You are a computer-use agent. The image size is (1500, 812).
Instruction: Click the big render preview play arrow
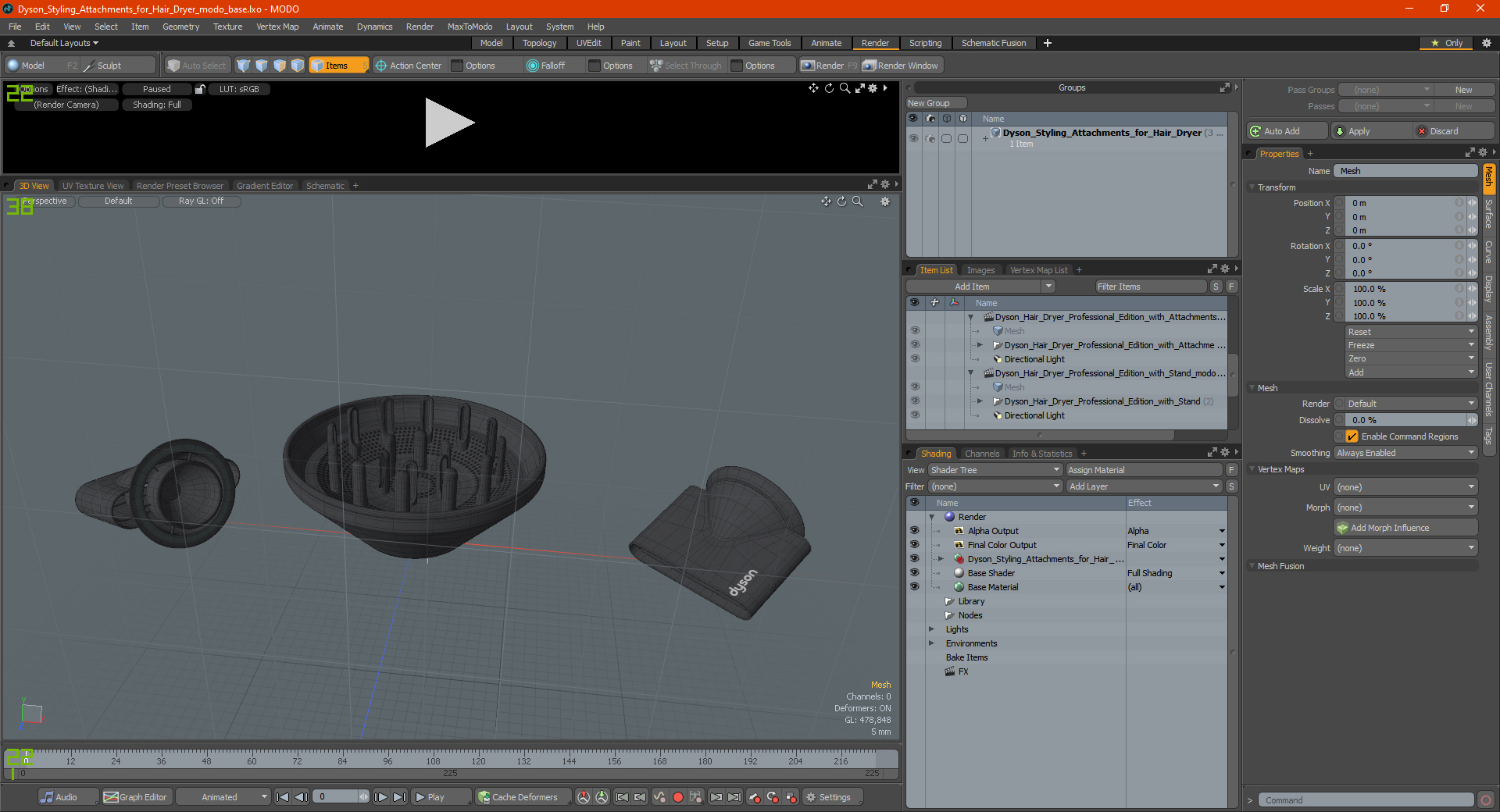449,123
